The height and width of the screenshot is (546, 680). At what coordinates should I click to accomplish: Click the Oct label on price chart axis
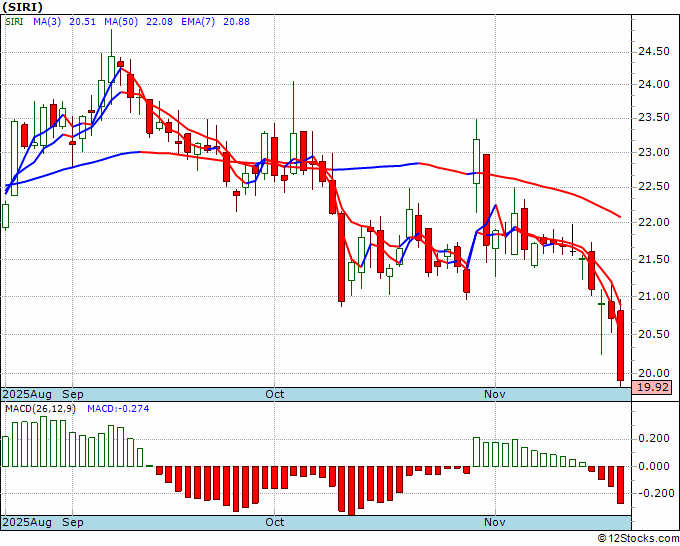pos(275,394)
